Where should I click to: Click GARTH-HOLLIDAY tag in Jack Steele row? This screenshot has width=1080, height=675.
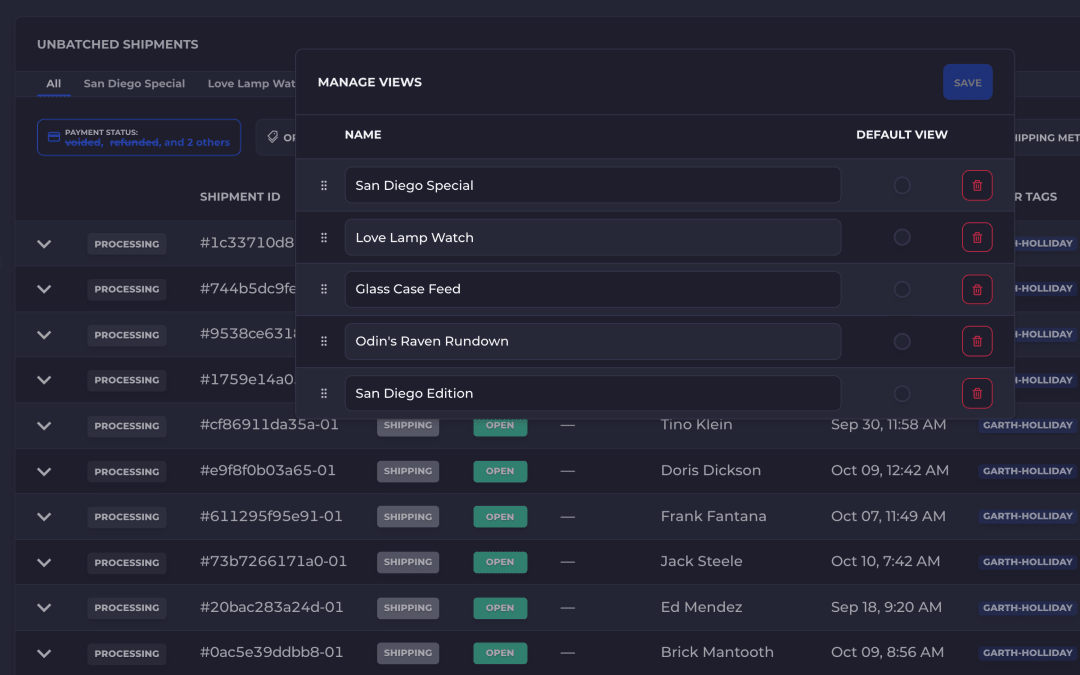(x=1028, y=562)
